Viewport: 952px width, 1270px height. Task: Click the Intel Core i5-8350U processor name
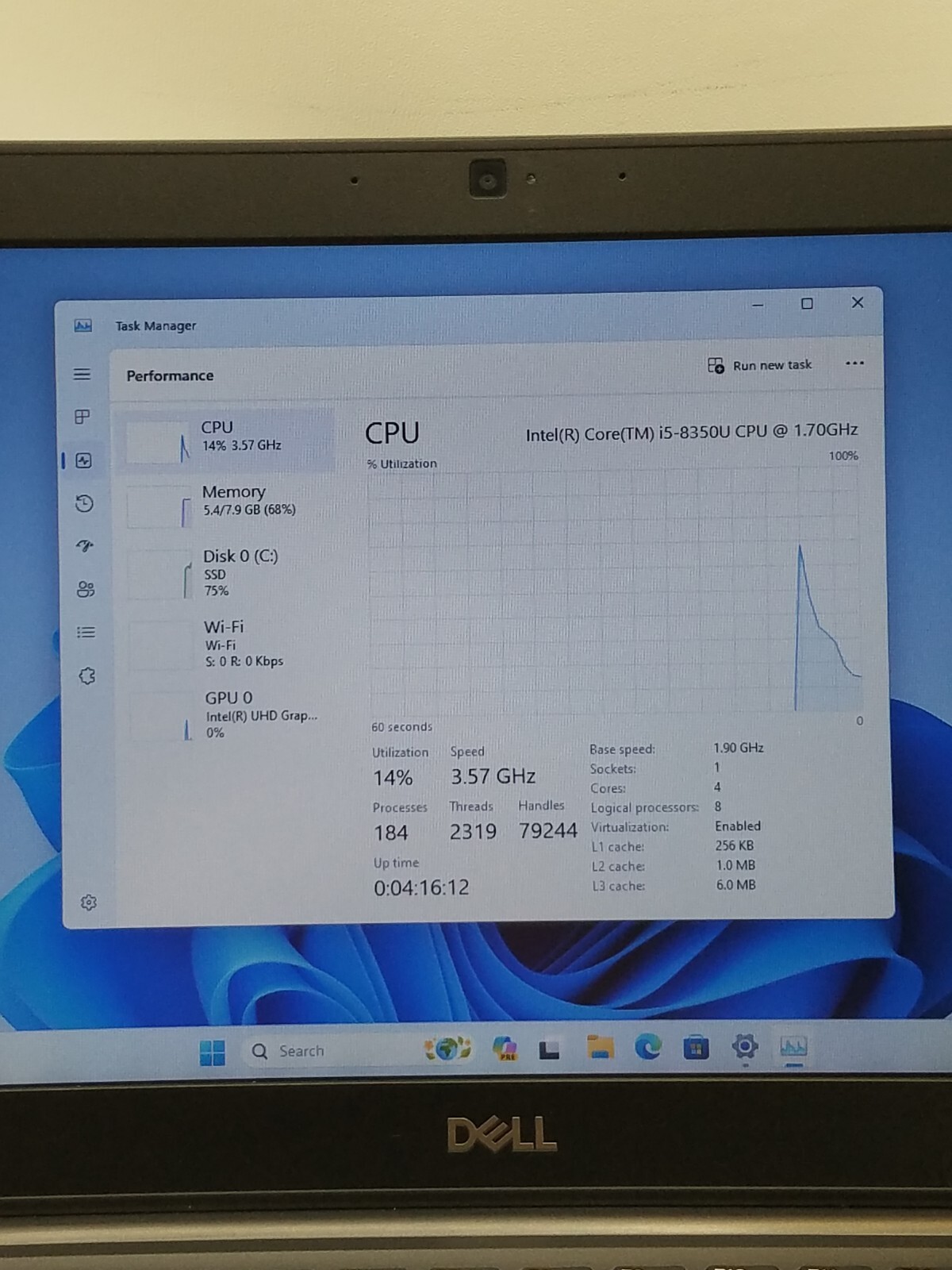pyautogui.click(x=692, y=432)
